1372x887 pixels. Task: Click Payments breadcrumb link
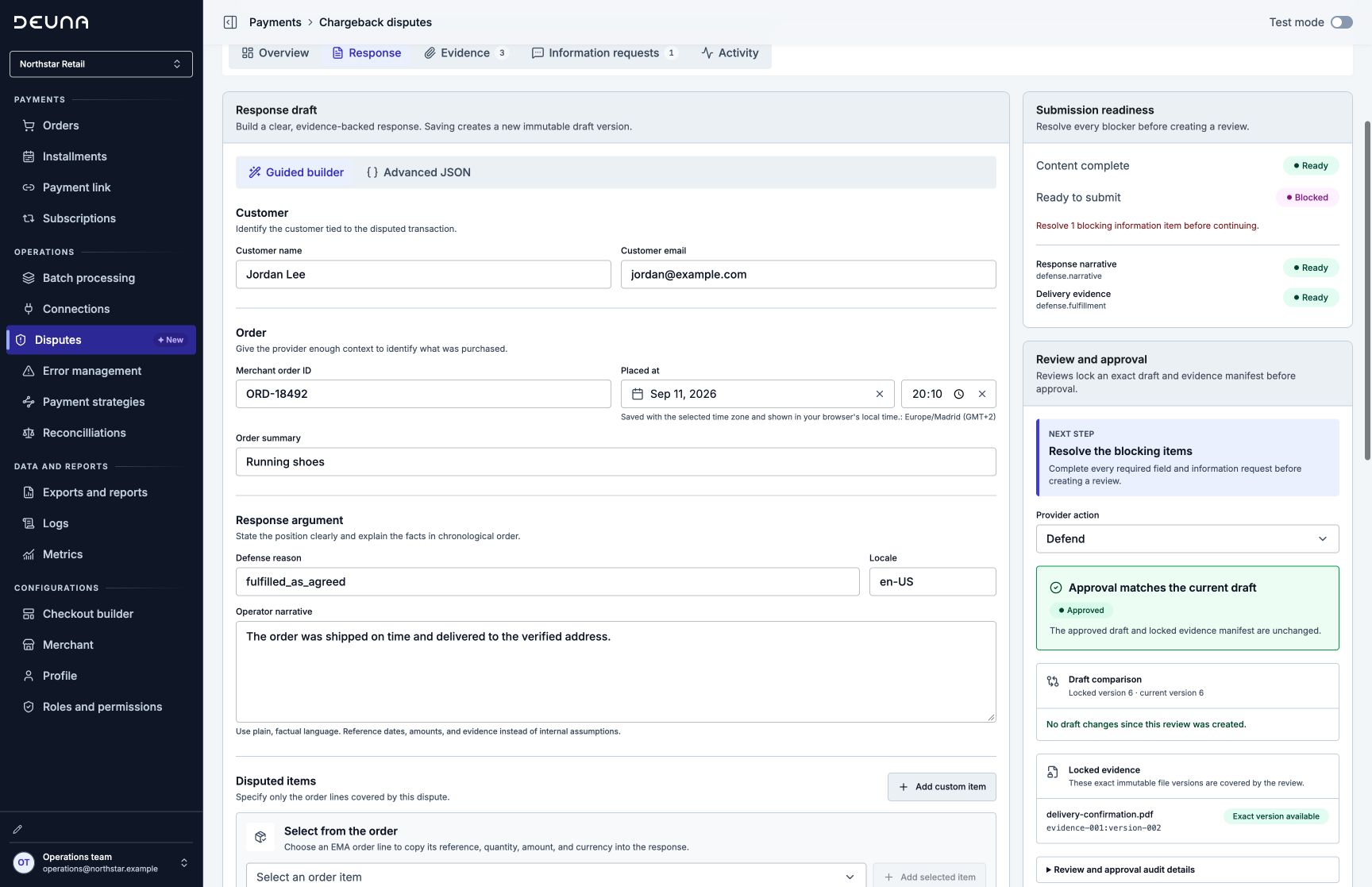pyautogui.click(x=275, y=22)
